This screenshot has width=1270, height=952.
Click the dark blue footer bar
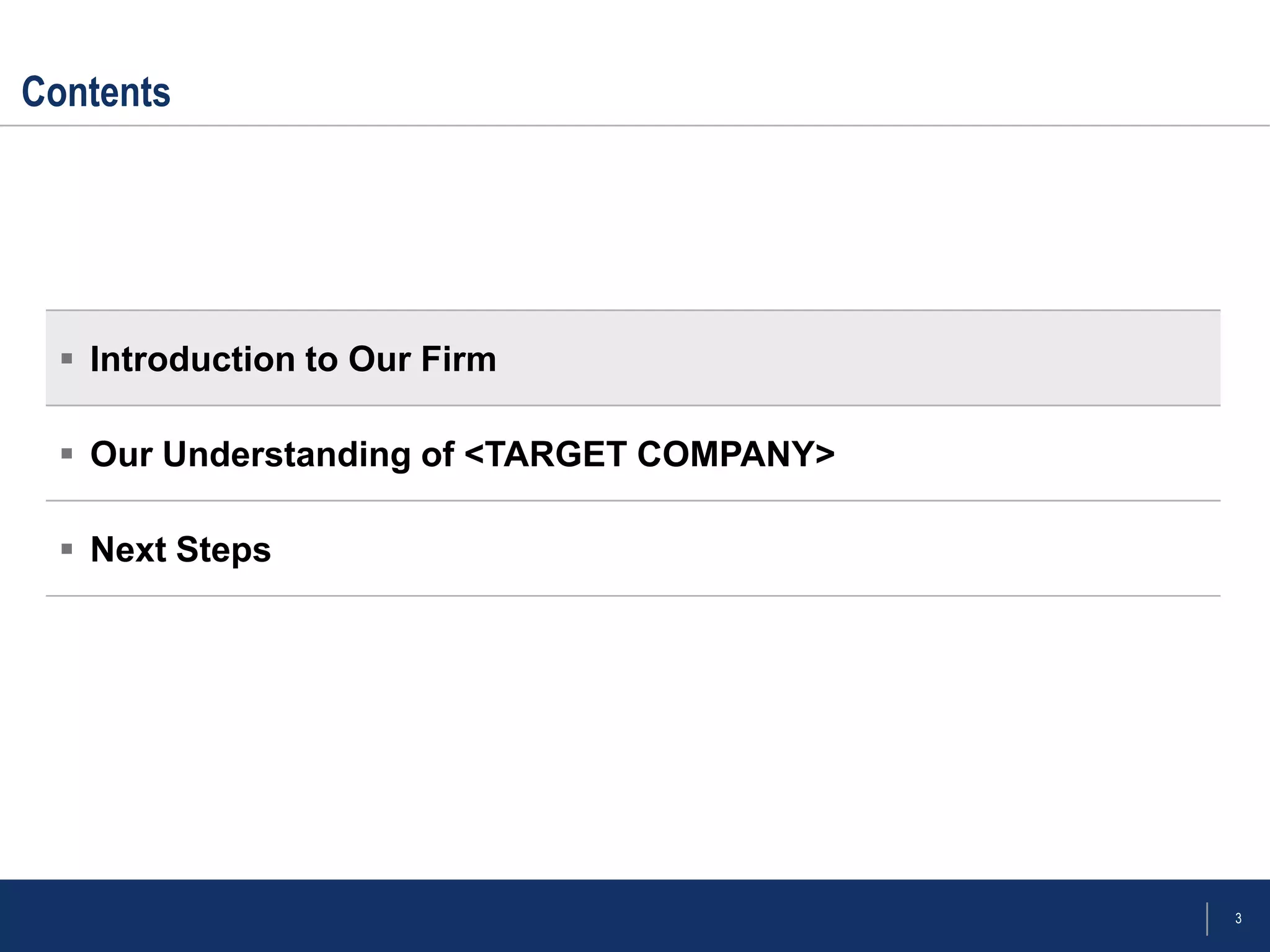coord(635,915)
